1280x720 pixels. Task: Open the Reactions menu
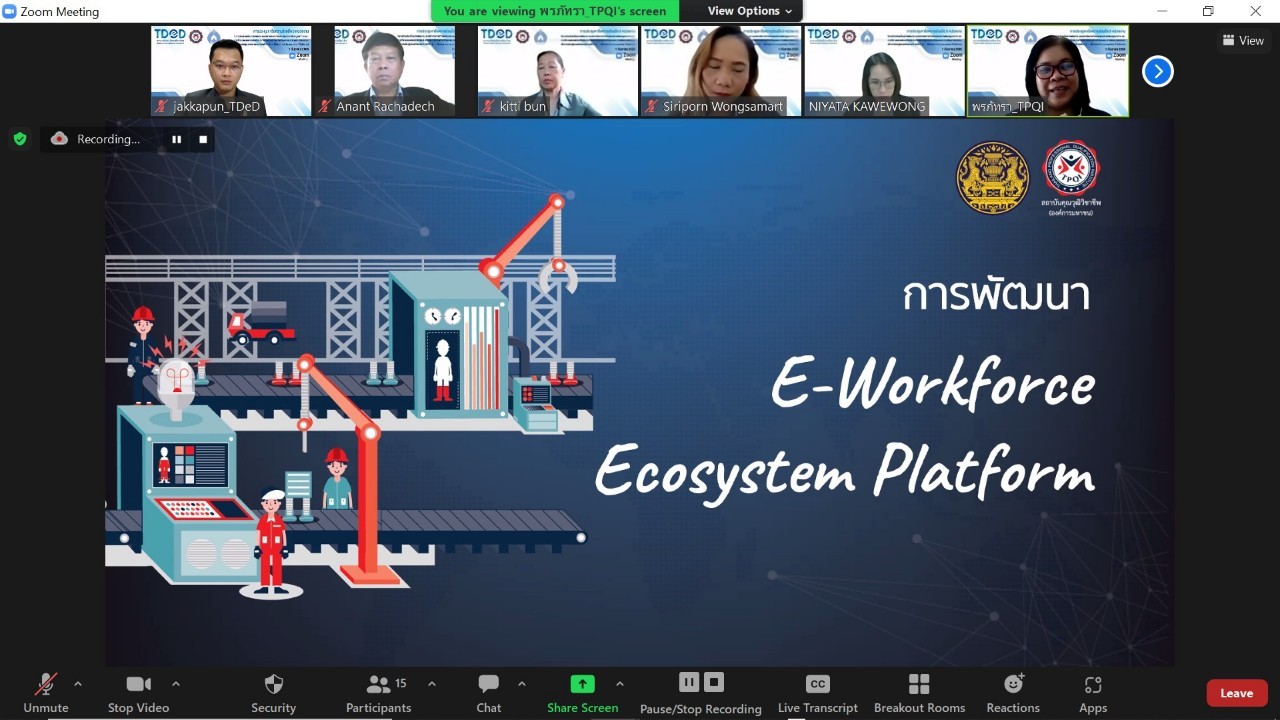1013,692
